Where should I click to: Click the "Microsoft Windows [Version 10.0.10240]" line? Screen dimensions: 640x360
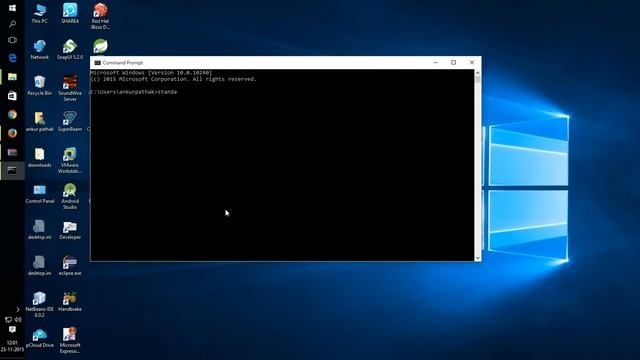[x=151, y=73]
